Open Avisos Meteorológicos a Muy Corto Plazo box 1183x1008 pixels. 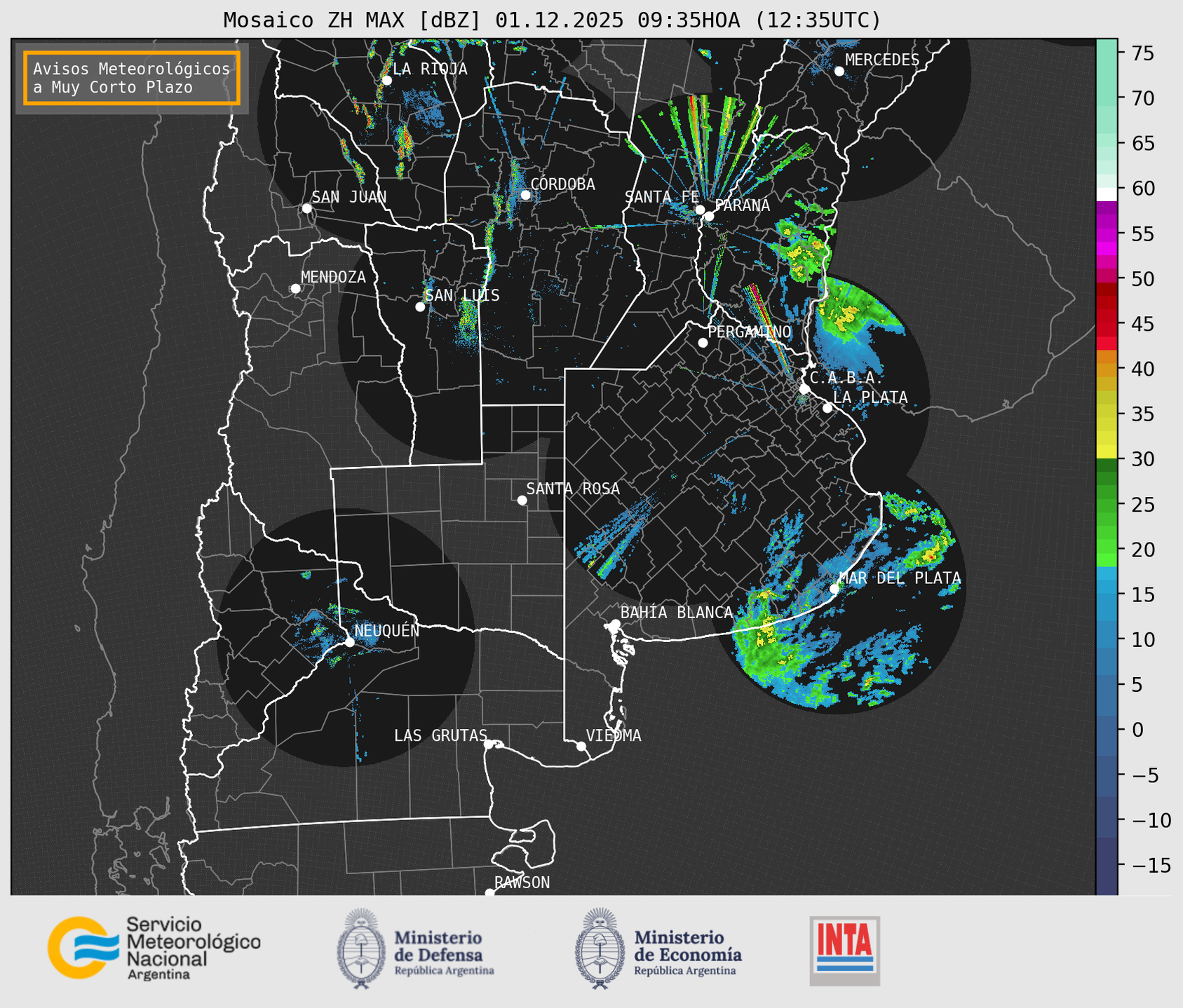tap(132, 78)
